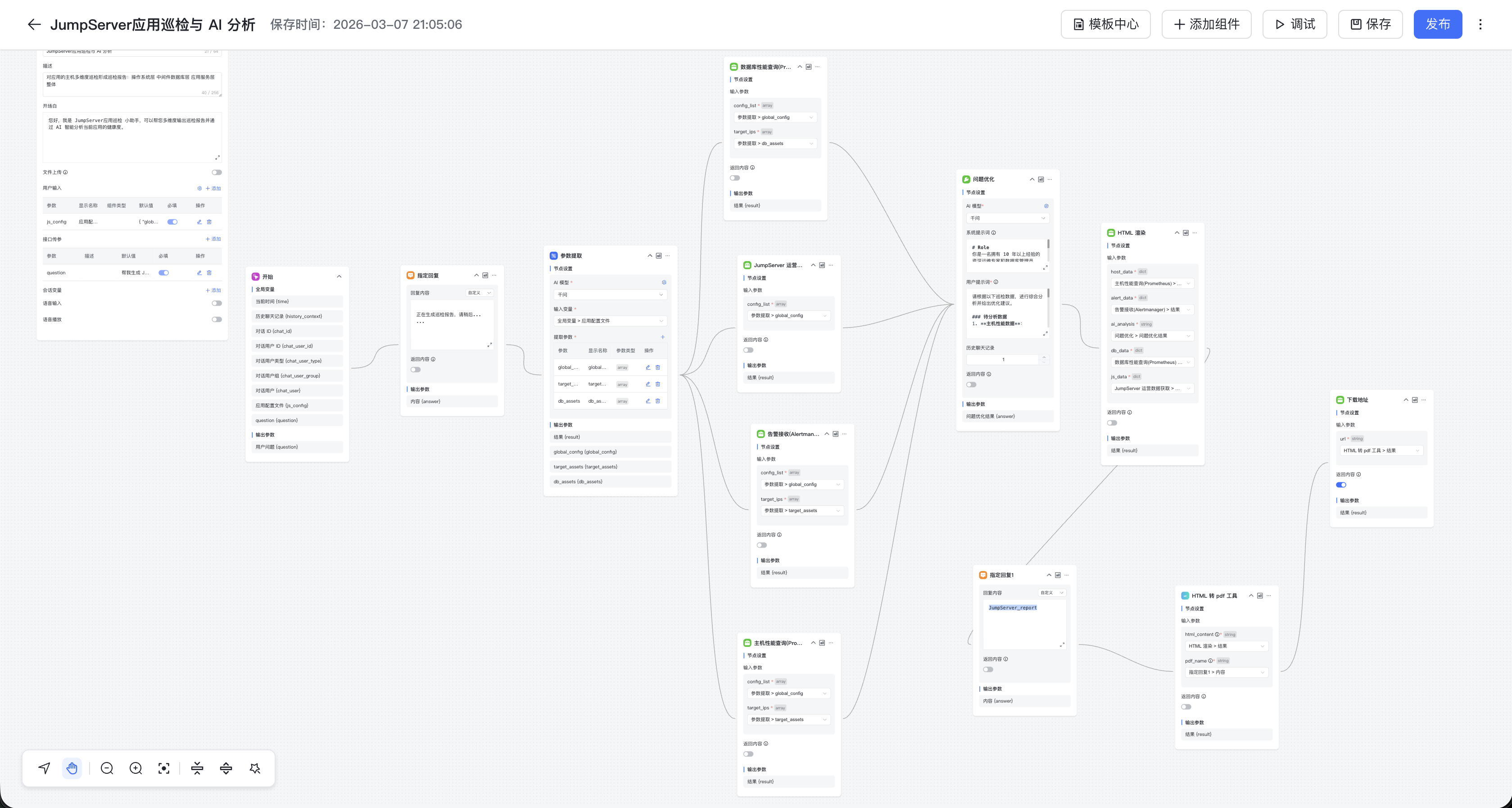Open the 模板中心 menu
1512x808 pixels.
1105,24
